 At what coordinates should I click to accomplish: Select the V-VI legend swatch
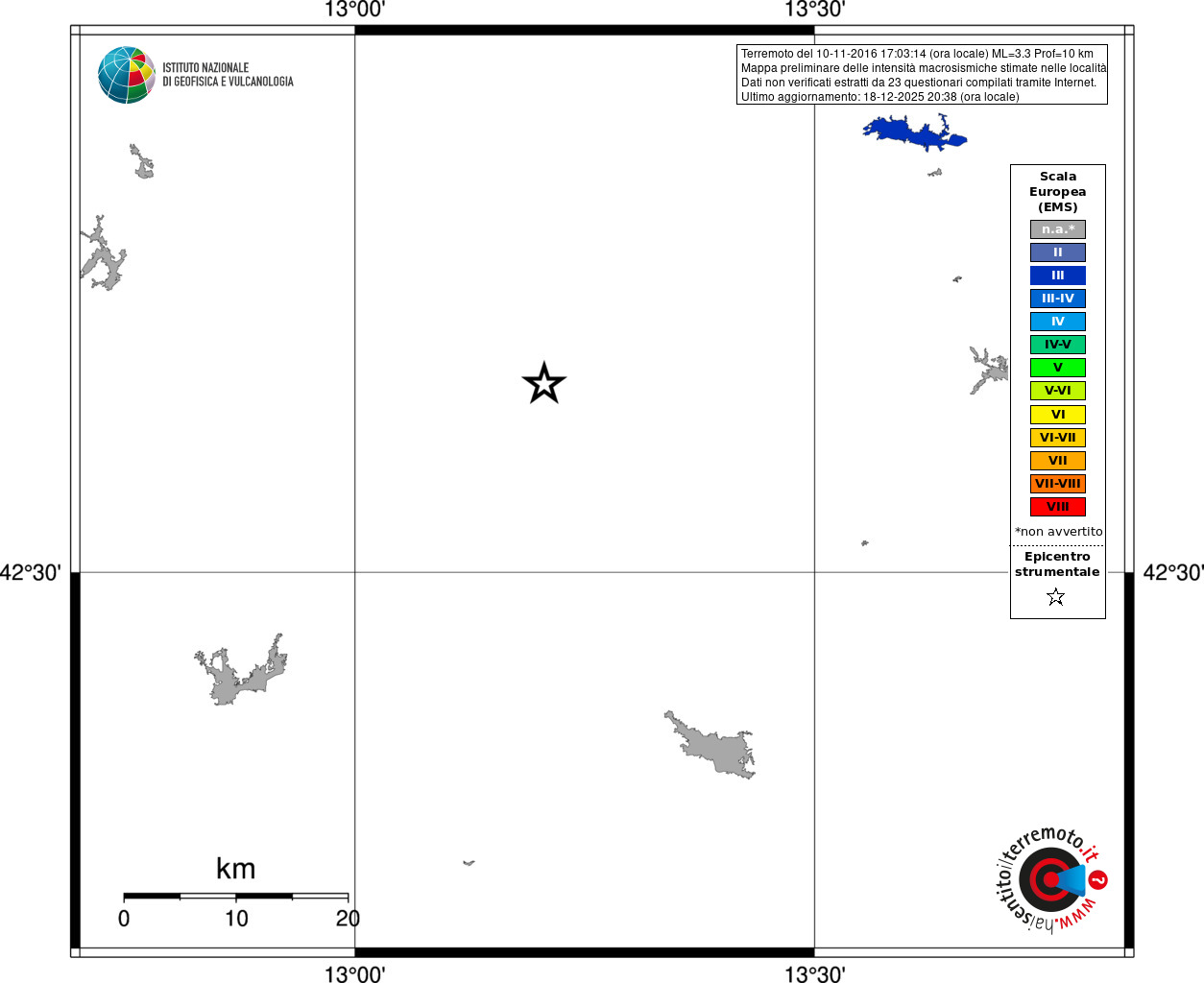coord(1058,391)
